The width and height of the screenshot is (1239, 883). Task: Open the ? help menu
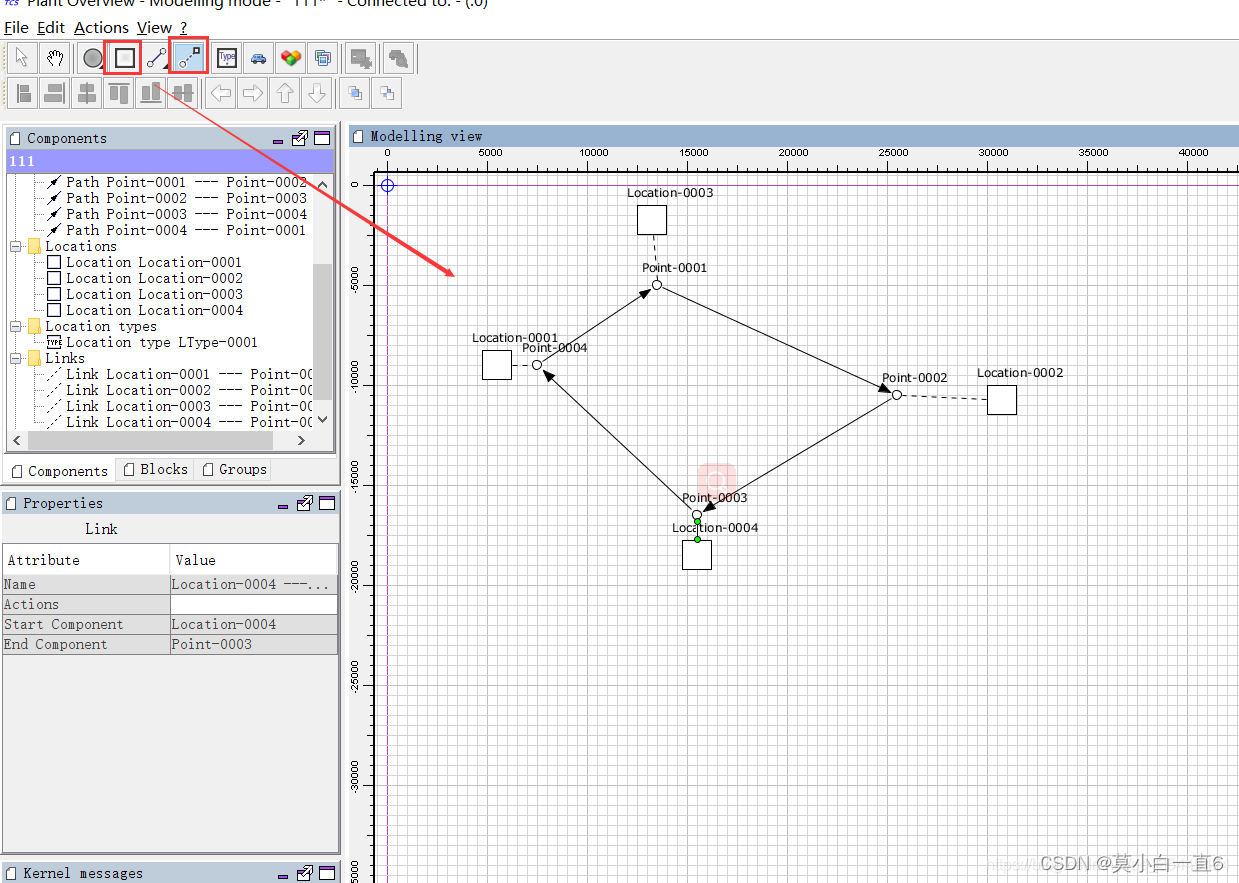(184, 27)
